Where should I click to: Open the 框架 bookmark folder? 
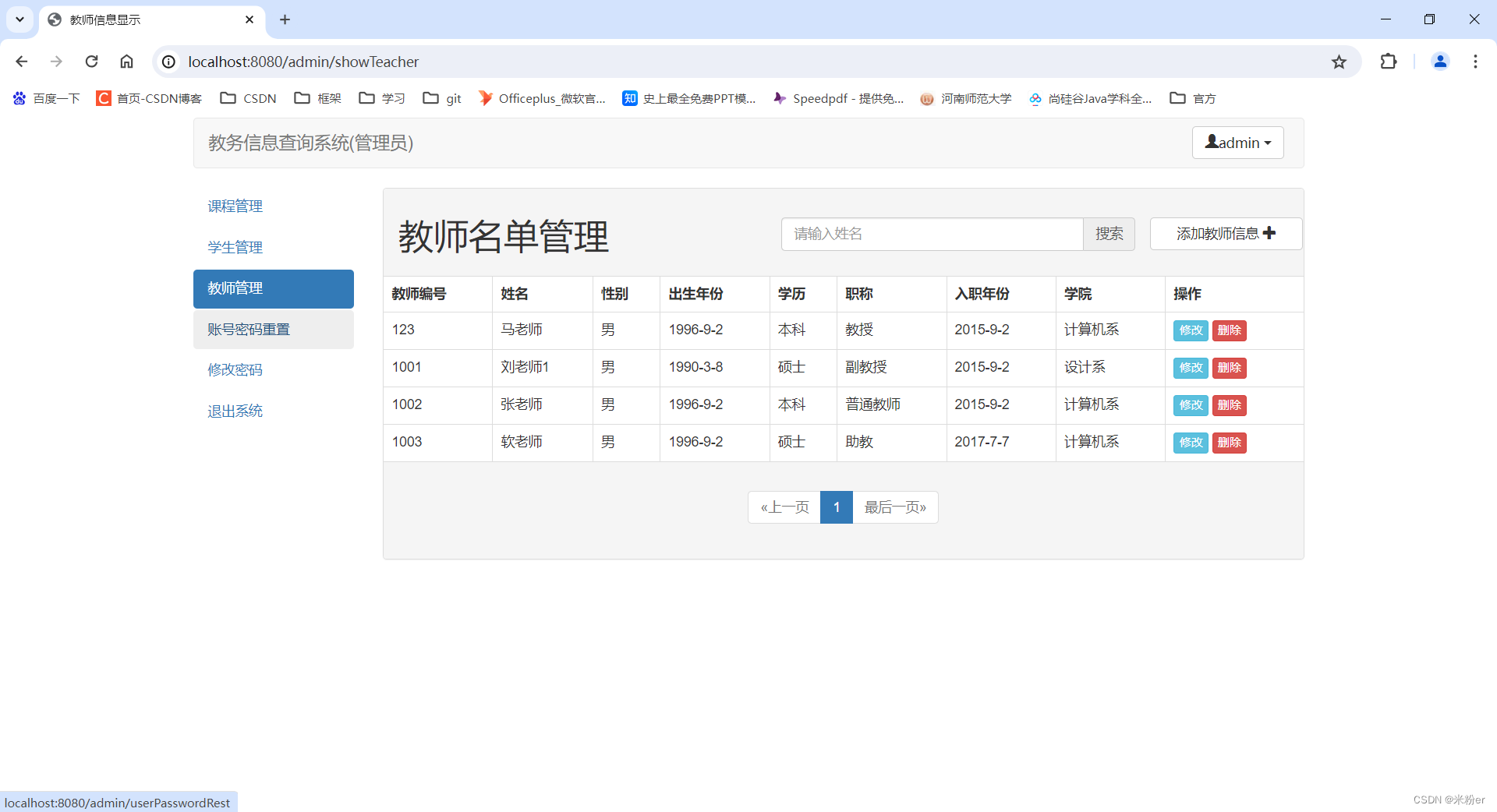click(x=318, y=98)
